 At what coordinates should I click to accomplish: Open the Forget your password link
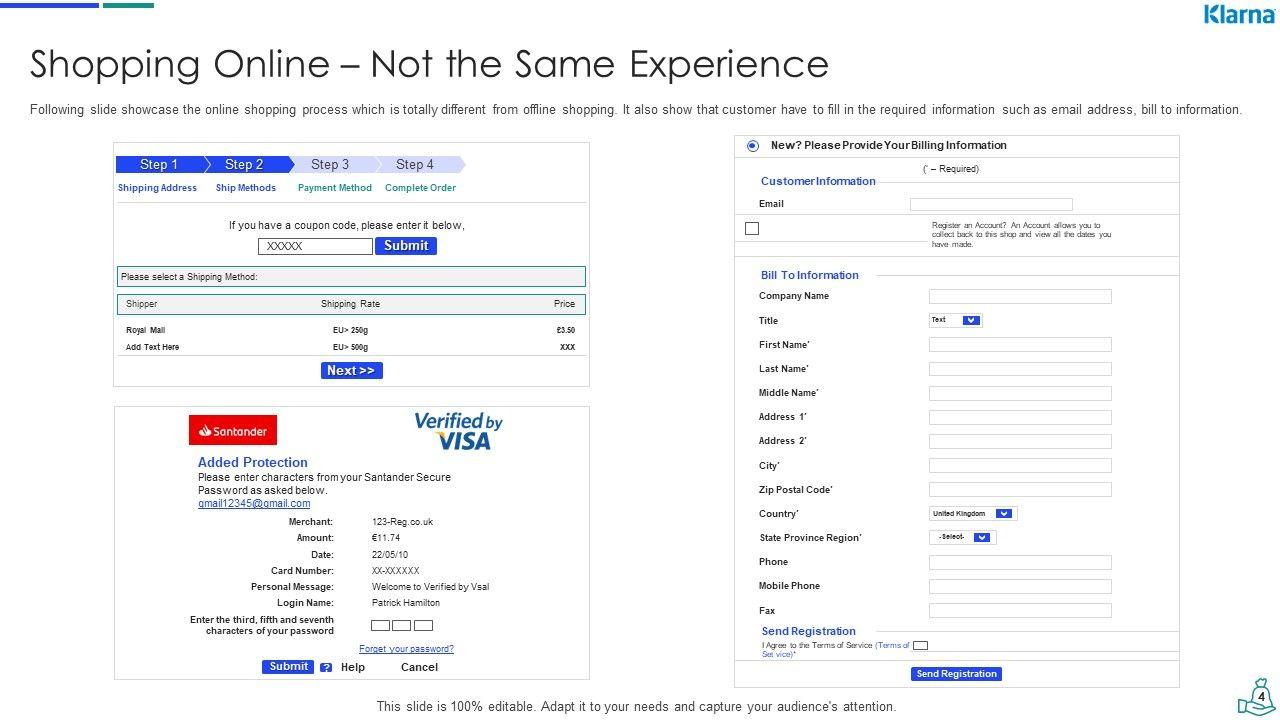[406, 649]
